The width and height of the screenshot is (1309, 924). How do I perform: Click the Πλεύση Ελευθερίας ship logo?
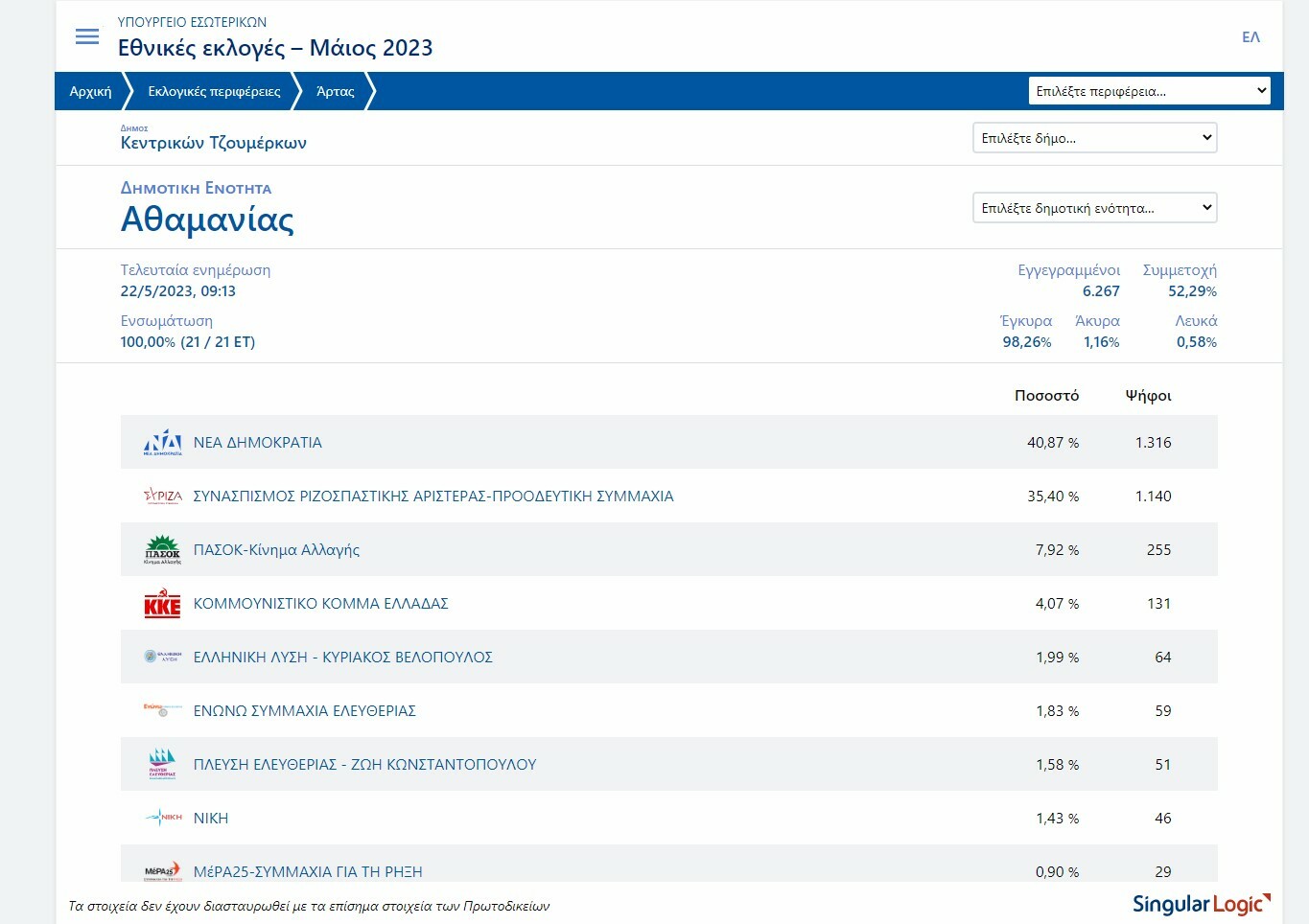162,764
